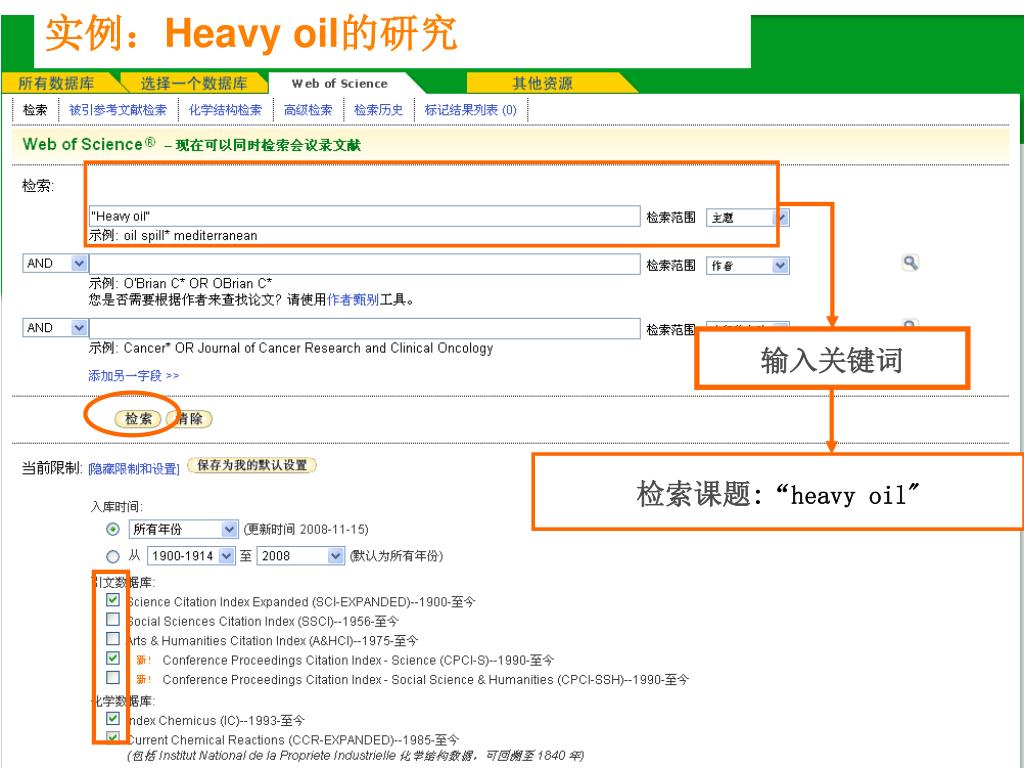Open the first AND operator dropdown
The width and height of the screenshot is (1024, 768).
(x=55, y=263)
